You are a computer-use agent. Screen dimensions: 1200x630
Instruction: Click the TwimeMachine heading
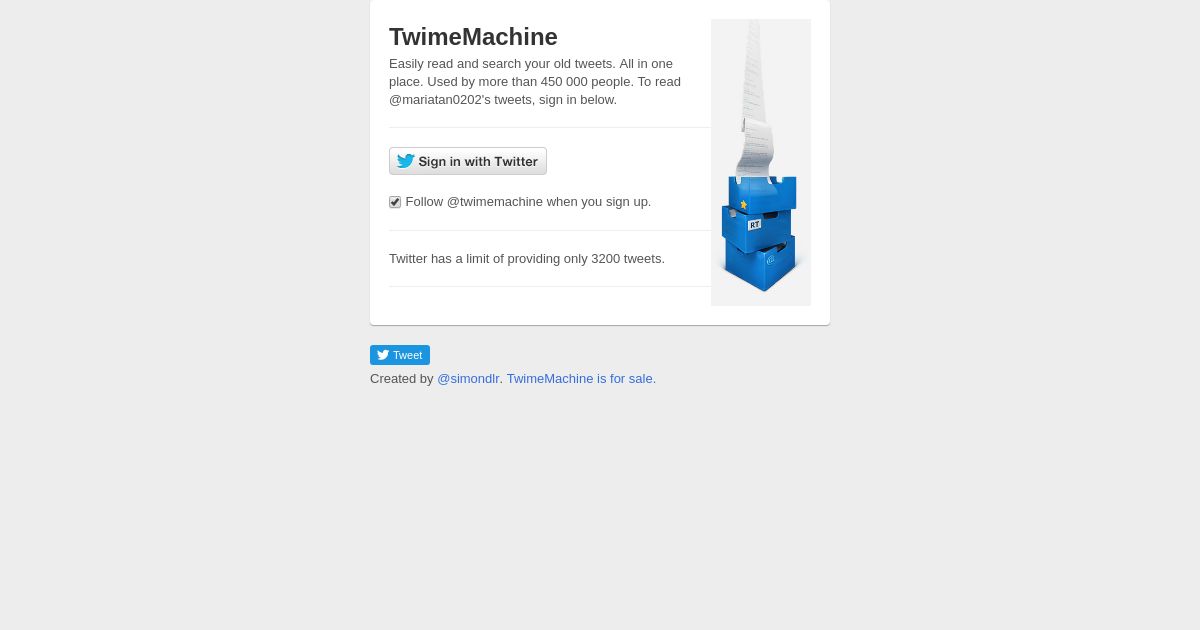point(473,37)
